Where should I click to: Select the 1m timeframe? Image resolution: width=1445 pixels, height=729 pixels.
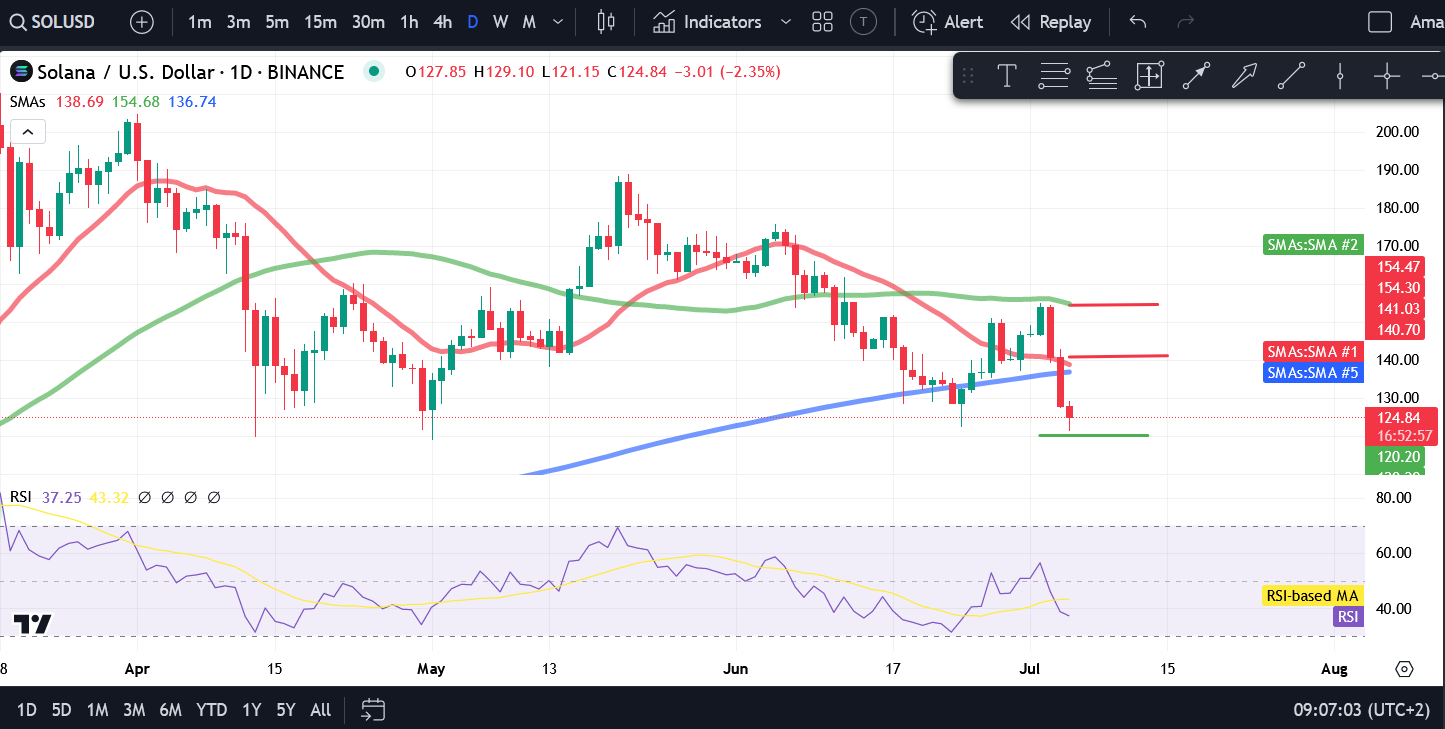pos(200,22)
